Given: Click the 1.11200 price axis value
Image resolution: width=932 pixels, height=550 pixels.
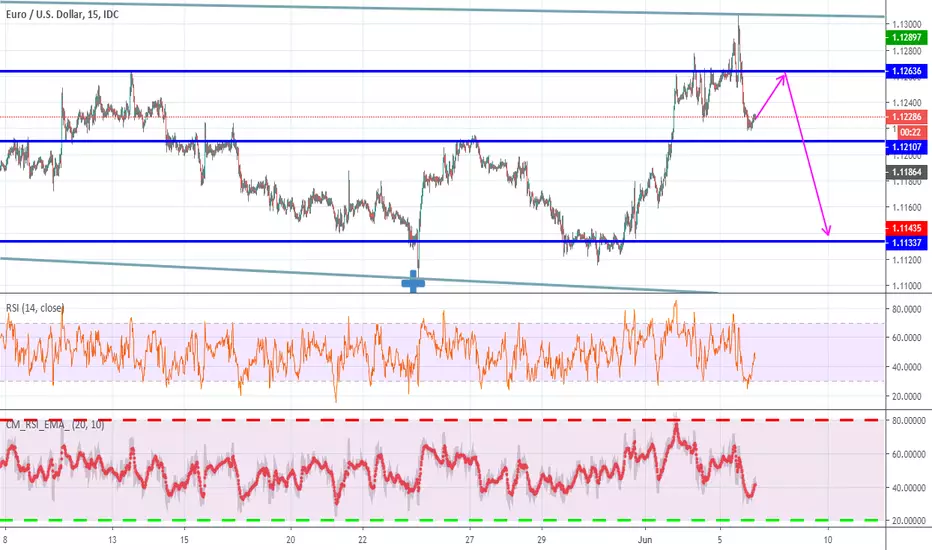Looking at the screenshot, I should pyautogui.click(x=907, y=260).
